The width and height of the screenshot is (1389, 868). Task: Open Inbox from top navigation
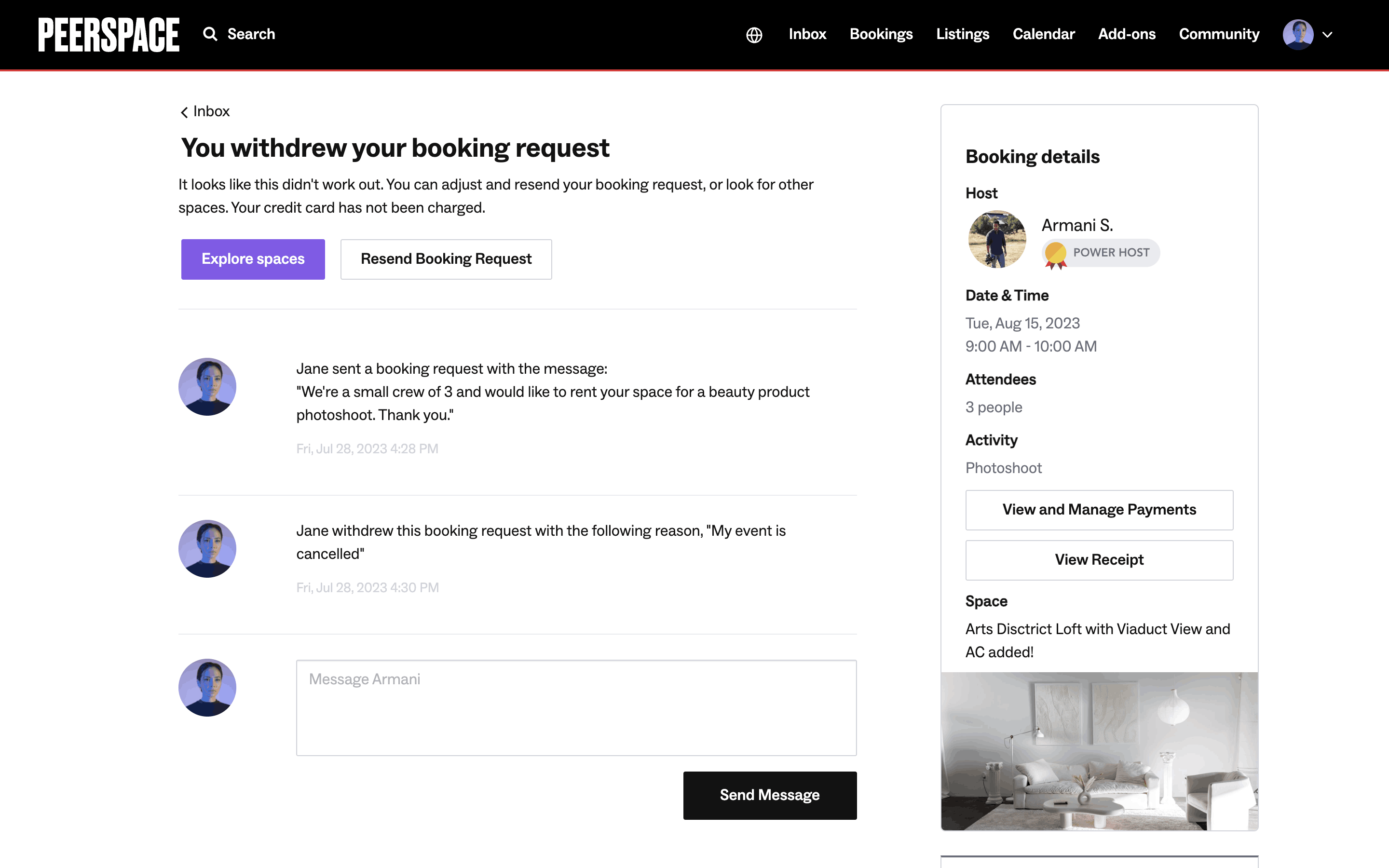click(x=807, y=34)
